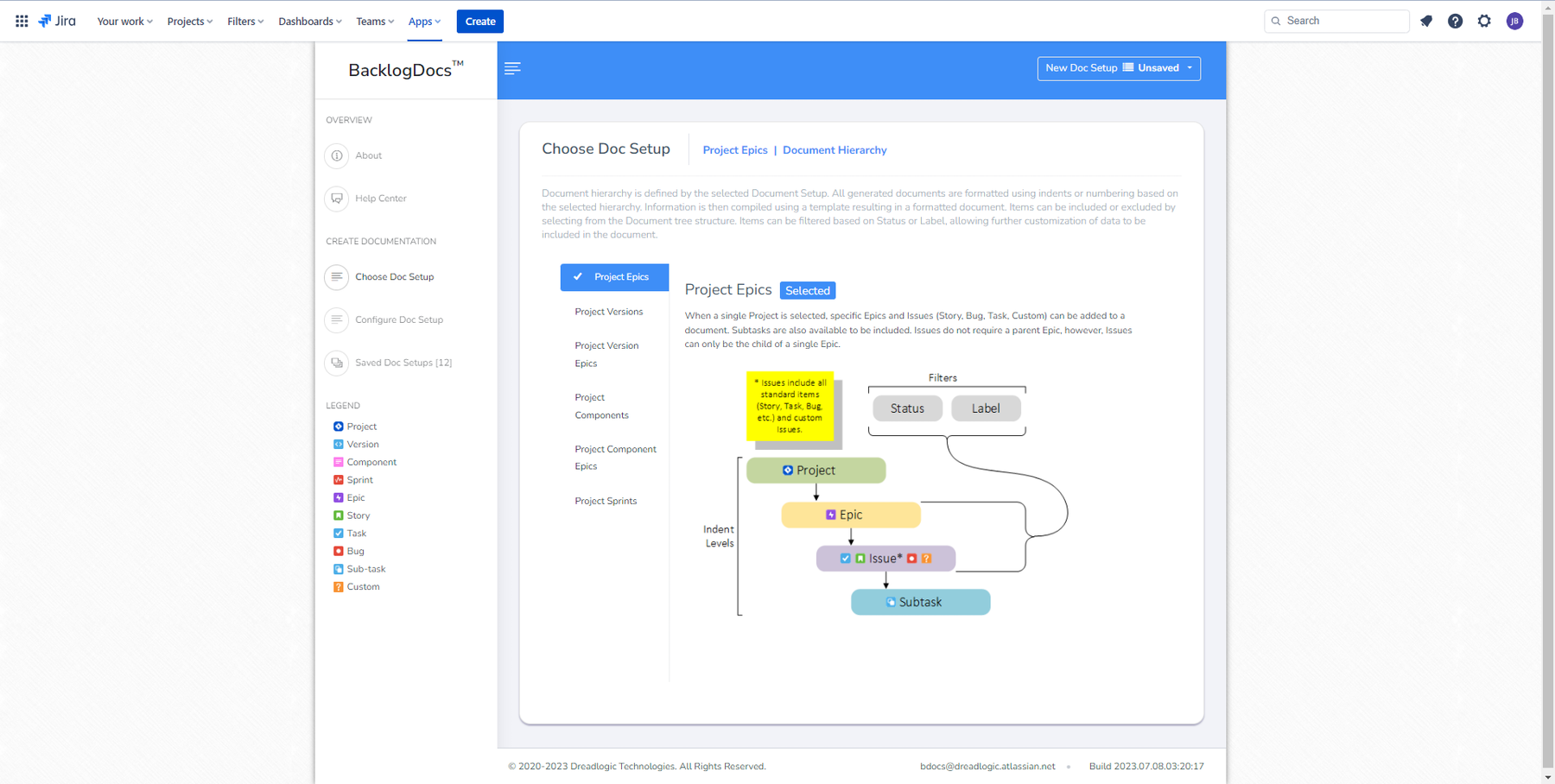Open the About sidebar link
The height and width of the screenshot is (784, 1555).
tap(368, 155)
